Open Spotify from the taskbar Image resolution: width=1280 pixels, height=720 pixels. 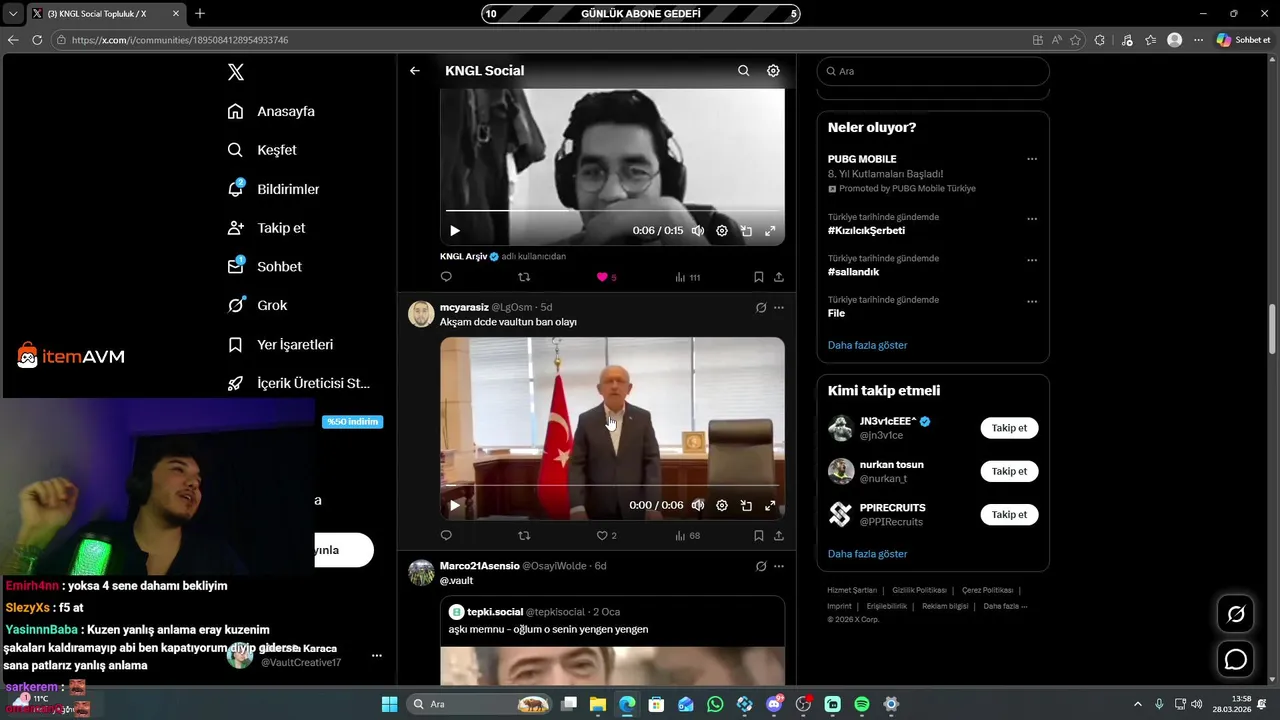point(862,704)
